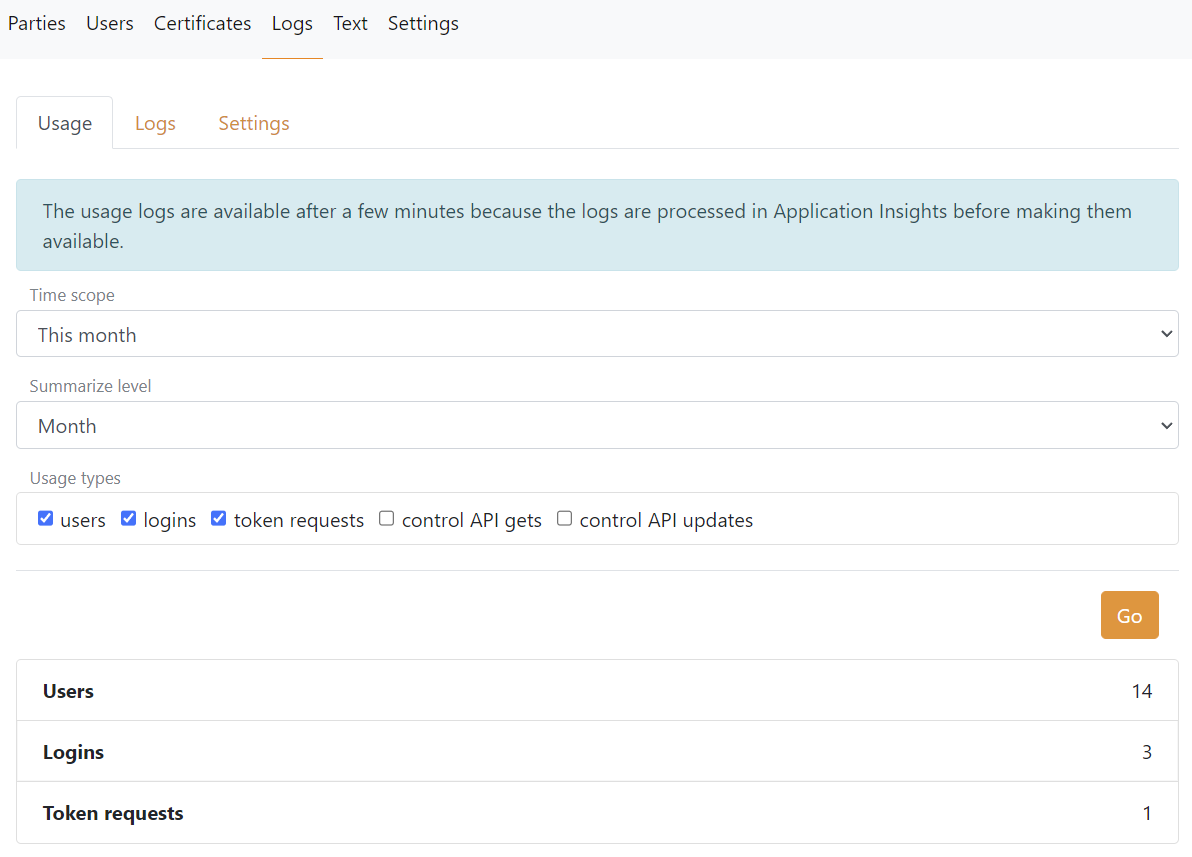Open the Text menu item

pyautogui.click(x=350, y=23)
